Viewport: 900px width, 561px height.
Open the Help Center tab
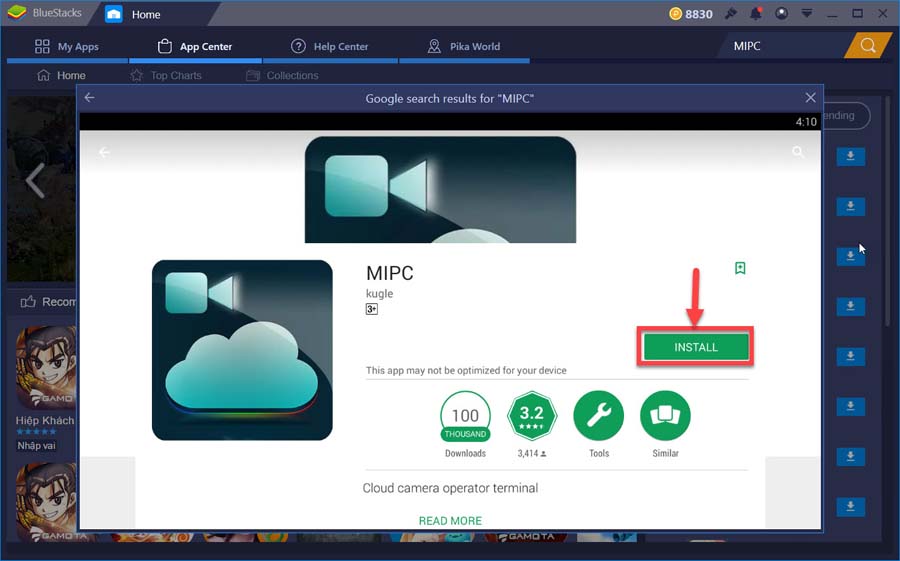tap(330, 47)
